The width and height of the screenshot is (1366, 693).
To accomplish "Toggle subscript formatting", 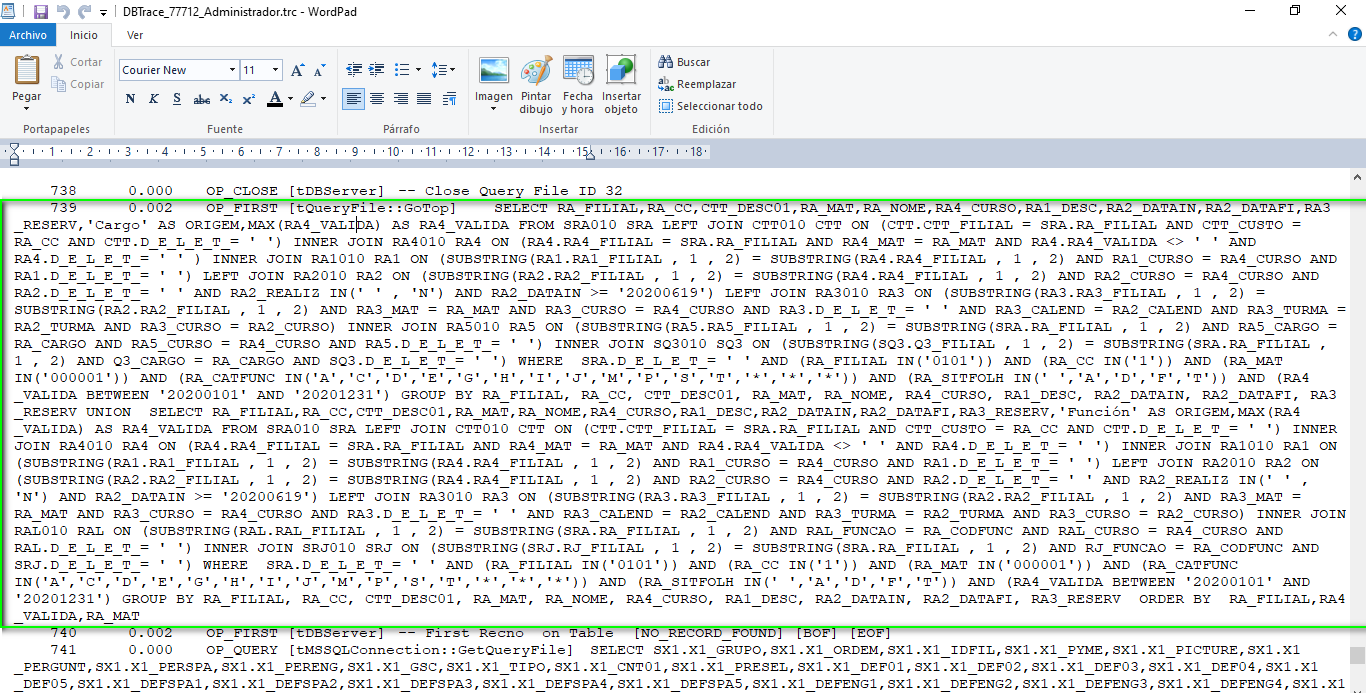I will click(x=225, y=99).
